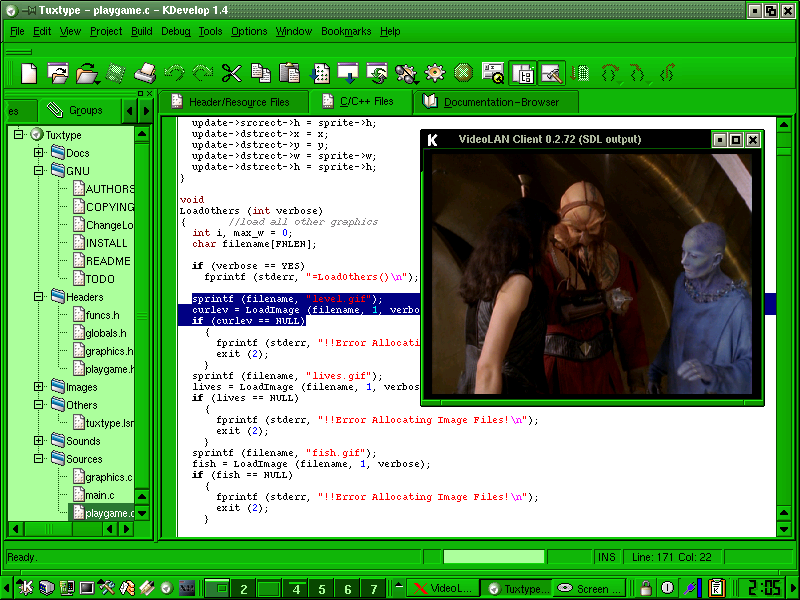Select globals.h in the tree
800x600 pixels.
[x=100, y=333]
